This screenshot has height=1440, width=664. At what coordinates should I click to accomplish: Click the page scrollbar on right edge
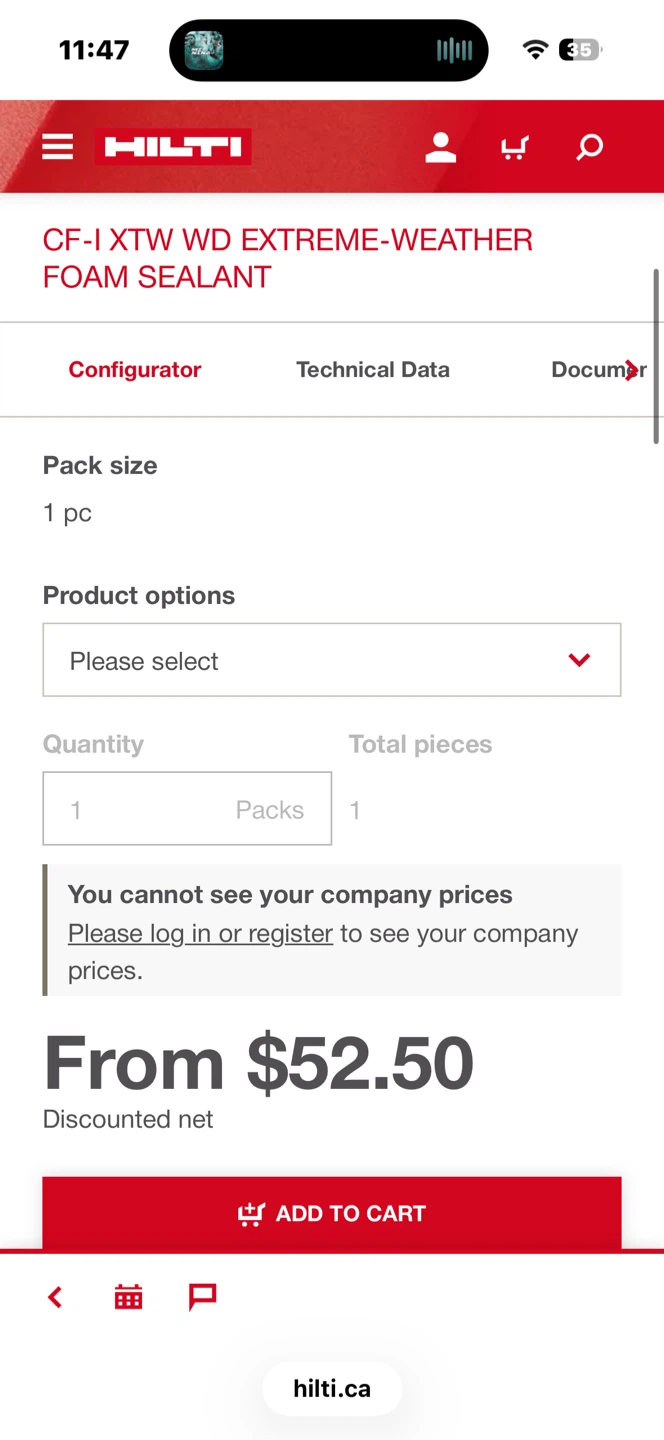pos(656,356)
